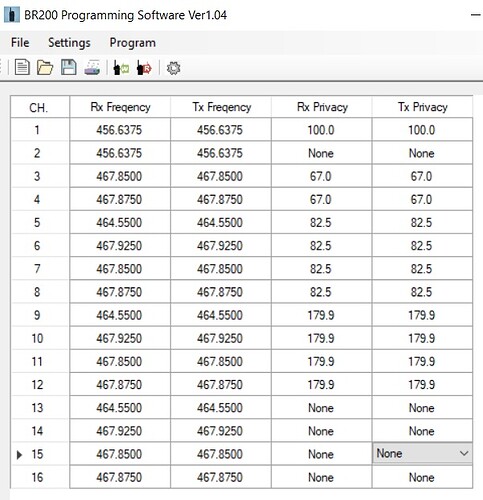The image size is (483, 500).
Task: Select channel 10 Tx frequency 467.9250
Action: 221,338
